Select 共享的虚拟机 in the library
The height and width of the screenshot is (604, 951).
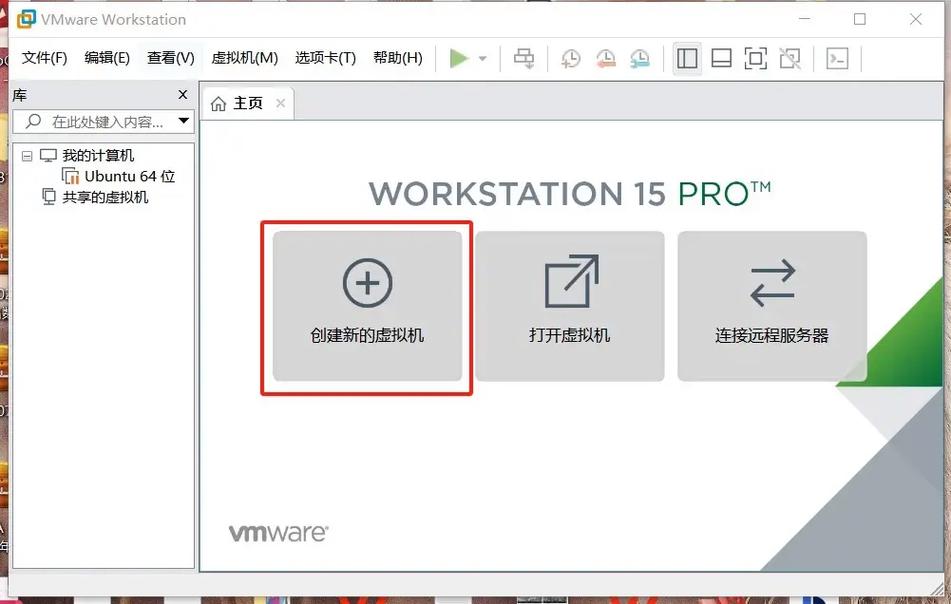[105, 197]
